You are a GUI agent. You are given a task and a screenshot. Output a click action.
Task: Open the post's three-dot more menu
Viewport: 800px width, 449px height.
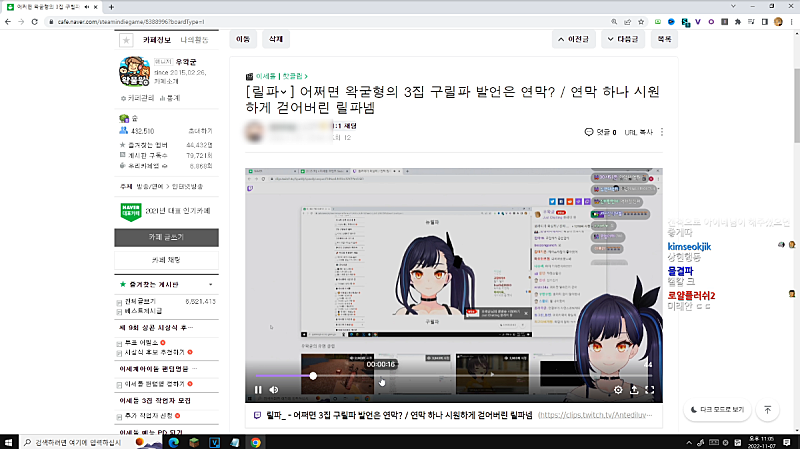point(662,131)
